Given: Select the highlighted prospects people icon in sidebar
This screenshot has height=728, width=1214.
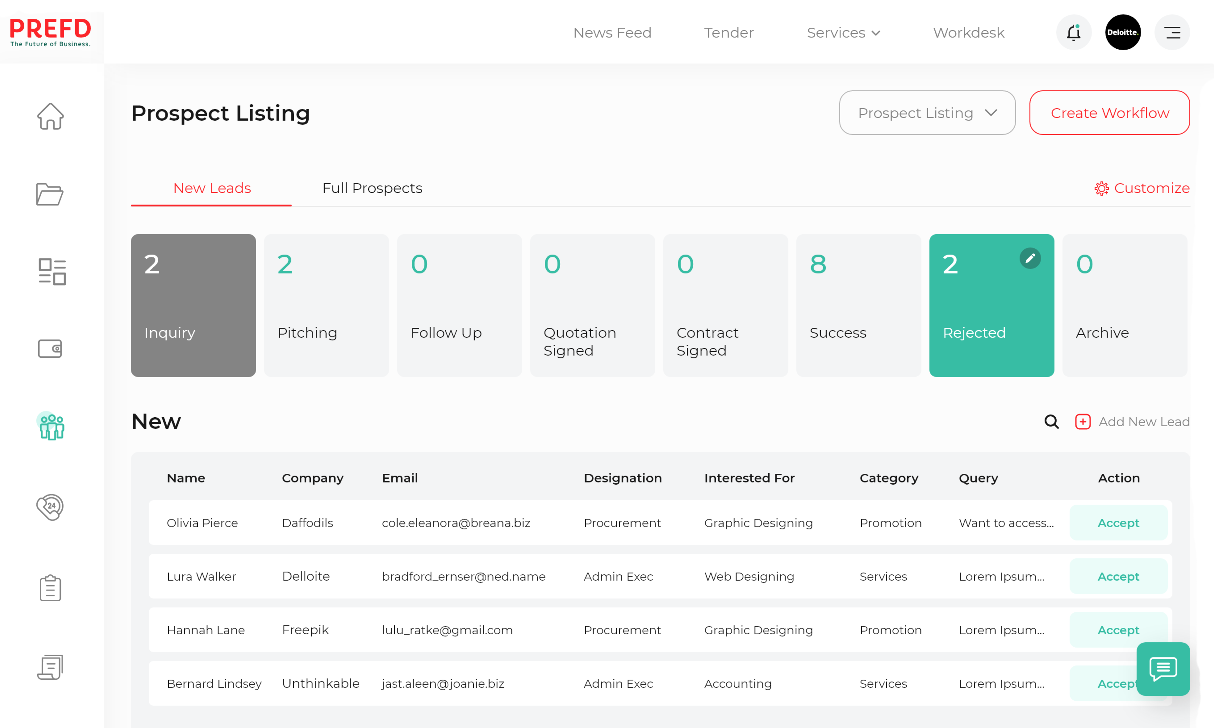Looking at the screenshot, I should [50, 426].
